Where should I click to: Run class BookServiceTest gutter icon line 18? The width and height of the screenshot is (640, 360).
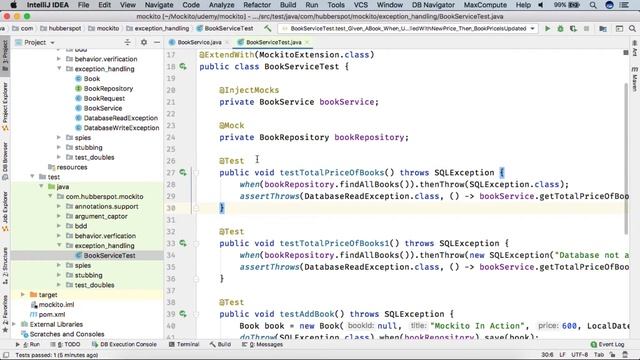tap(182, 66)
